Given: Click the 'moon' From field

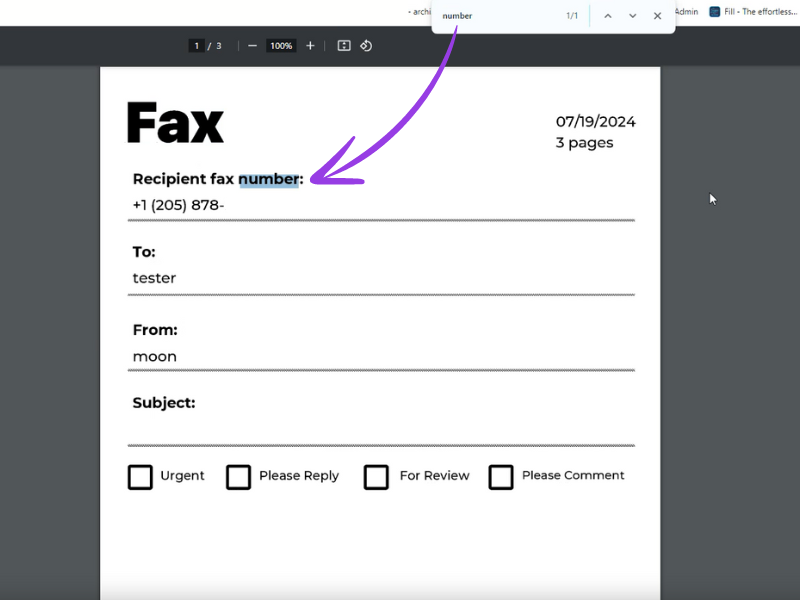Looking at the screenshot, I should coord(154,356).
